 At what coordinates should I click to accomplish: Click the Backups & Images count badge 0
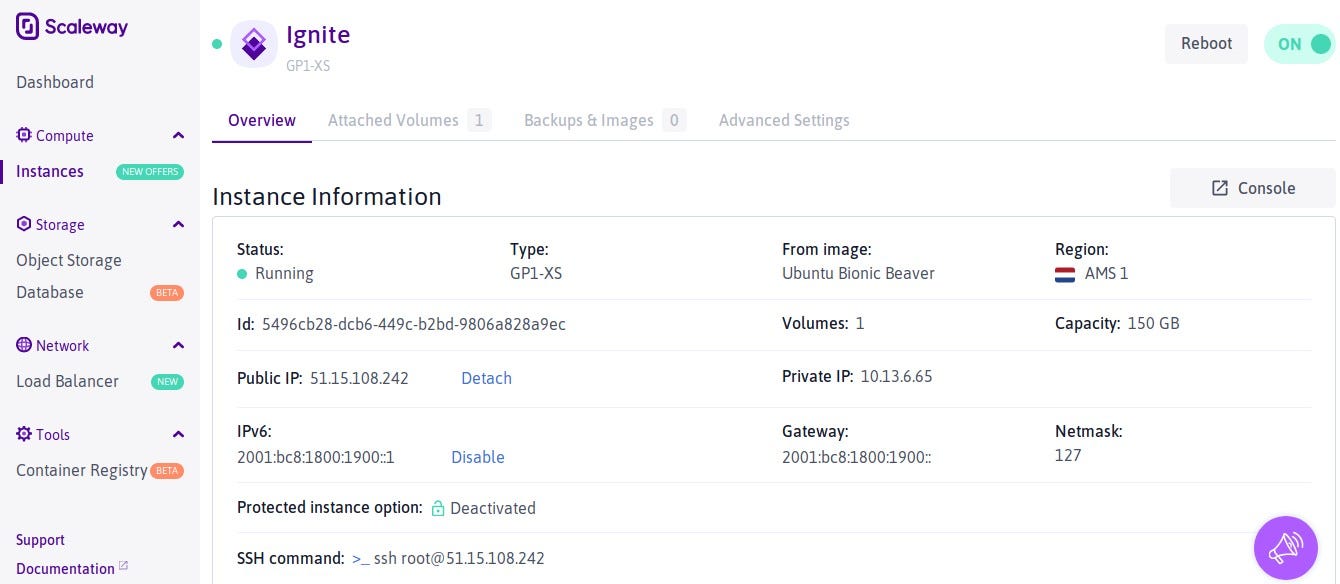coord(674,121)
